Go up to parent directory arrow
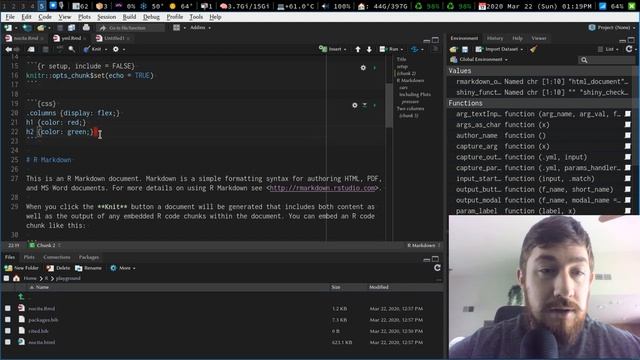 point(21,297)
